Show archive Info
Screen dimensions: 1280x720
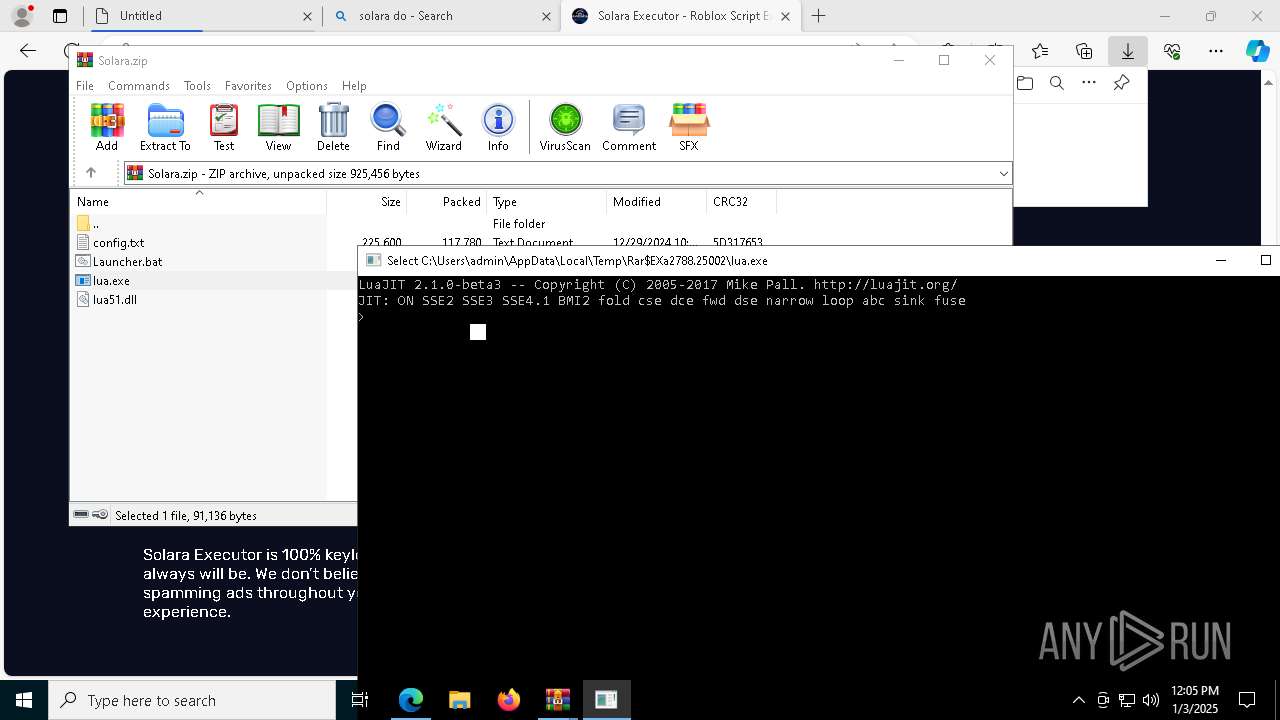click(x=498, y=127)
